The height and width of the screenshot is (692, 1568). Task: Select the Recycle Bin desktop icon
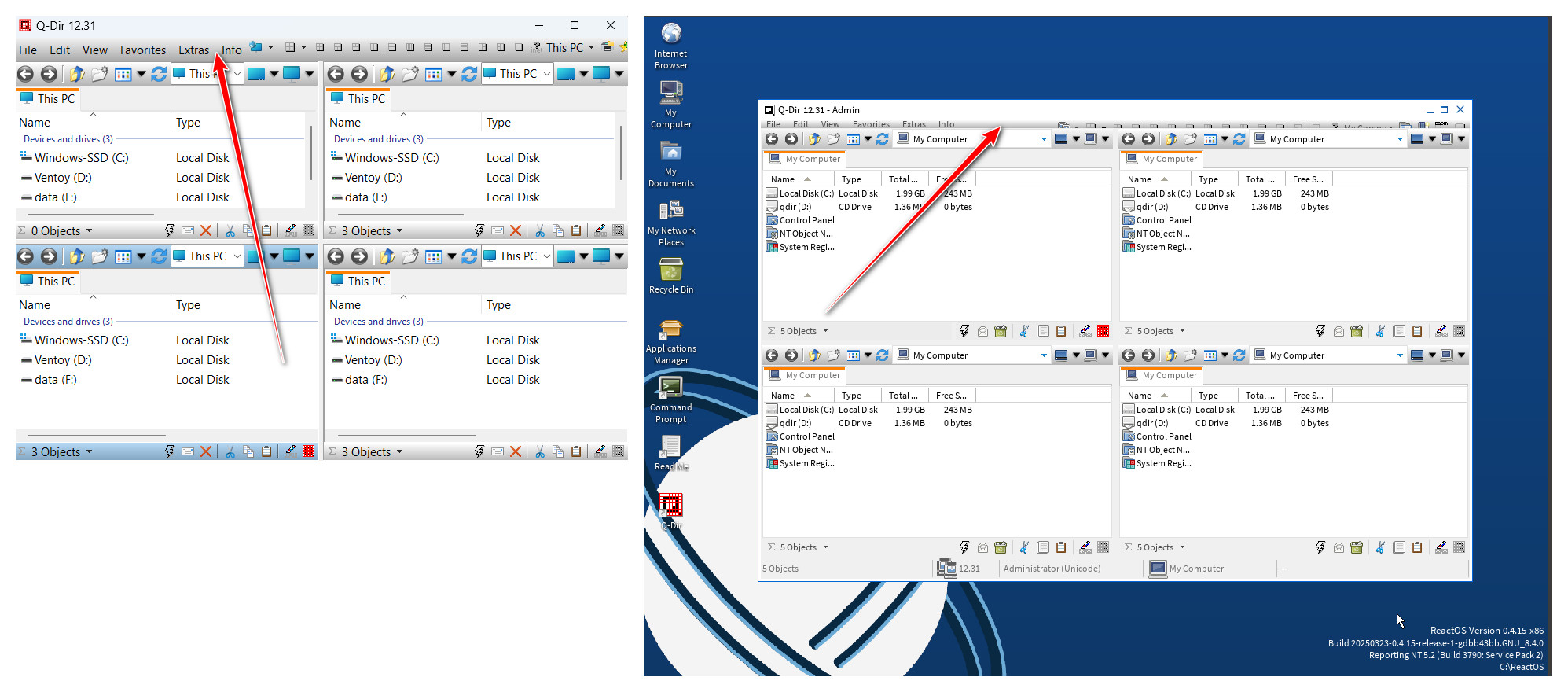671,277
